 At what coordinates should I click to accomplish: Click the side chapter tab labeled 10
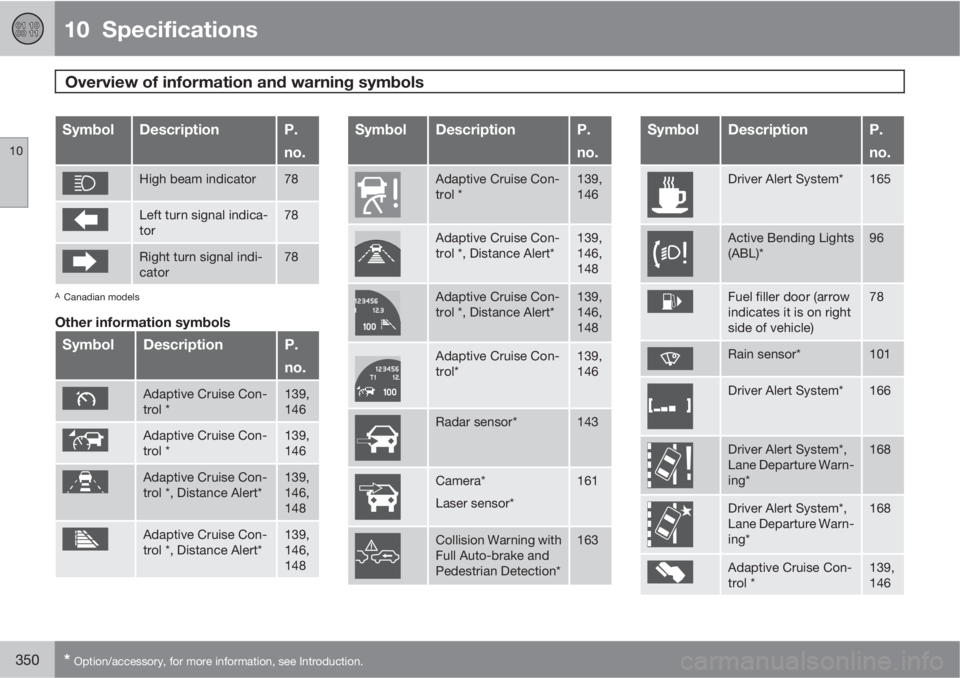[x=14, y=172]
